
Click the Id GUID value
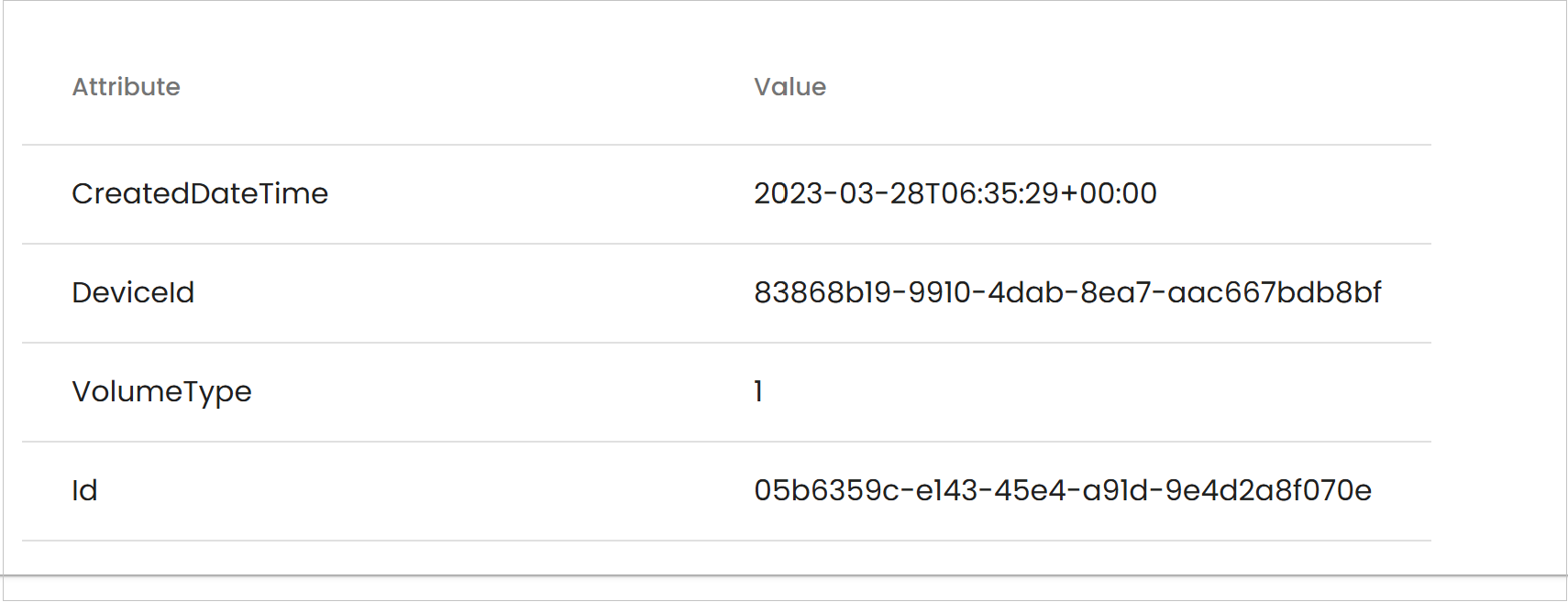pyautogui.click(x=1062, y=490)
